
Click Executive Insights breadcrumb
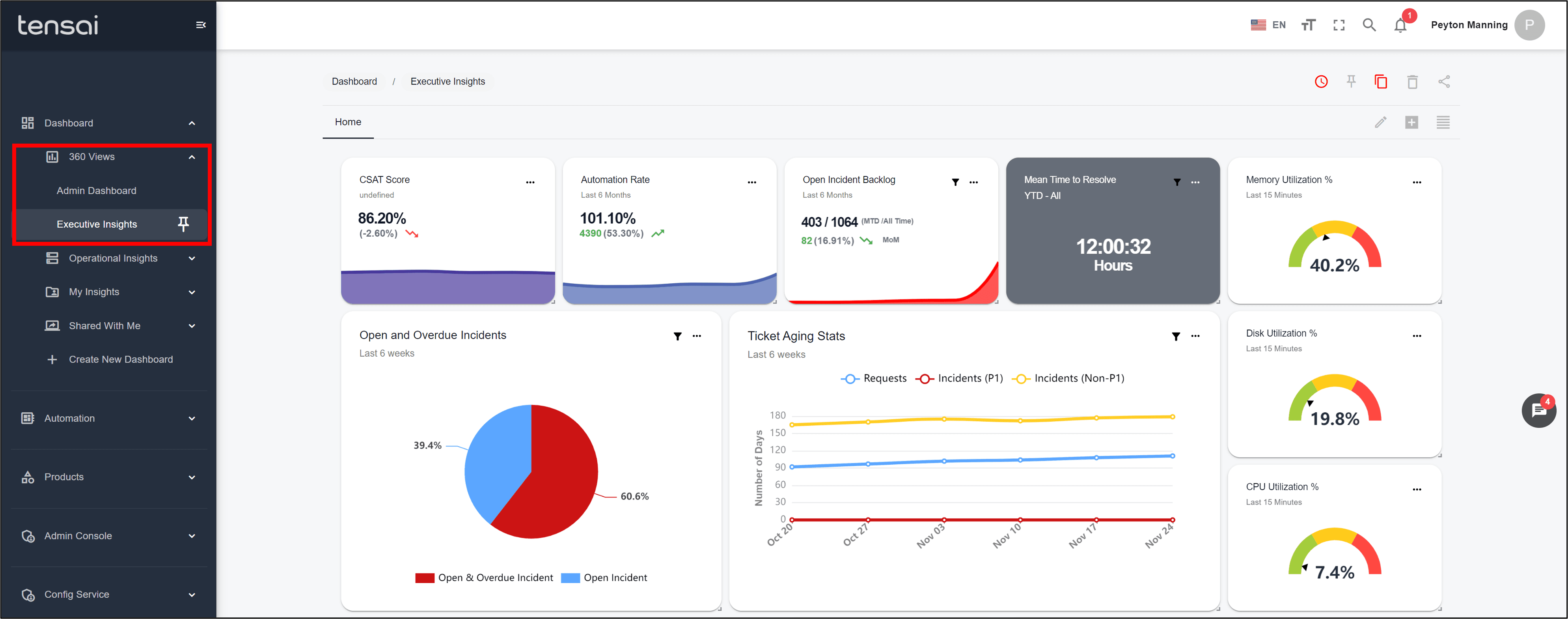tap(447, 82)
